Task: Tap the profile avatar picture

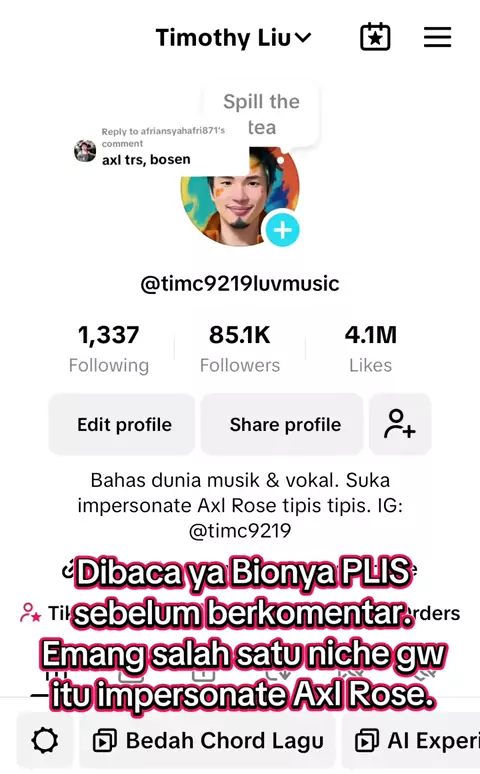Action: 240,196
